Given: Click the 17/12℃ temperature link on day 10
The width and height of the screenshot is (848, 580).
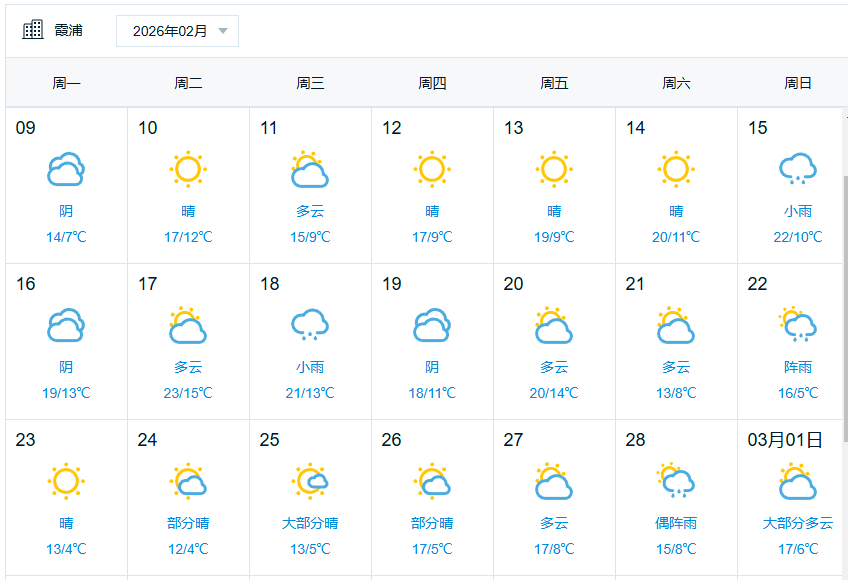Looking at the screenshot, I should [188, 235].
